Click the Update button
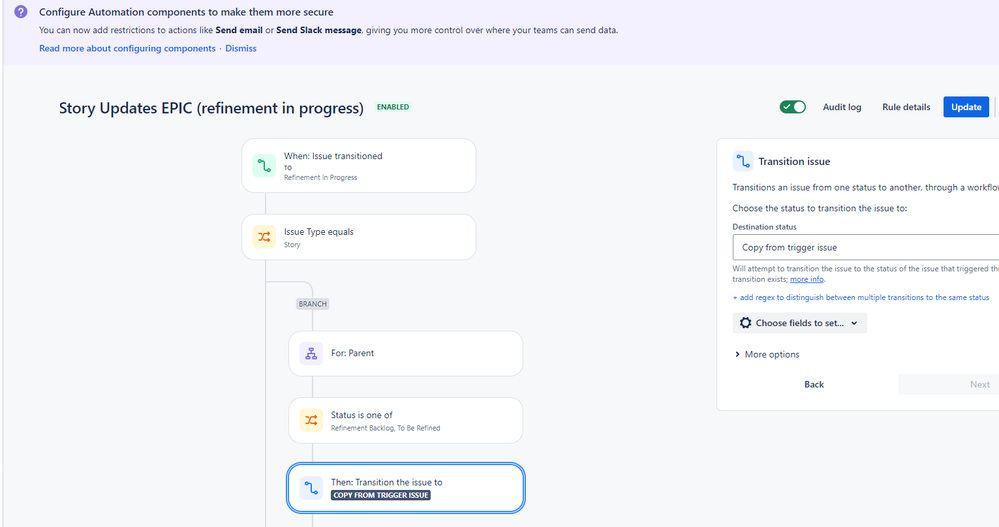Image resolution: width=999 pixels, height=527 pixels. [x=966, y=107]
